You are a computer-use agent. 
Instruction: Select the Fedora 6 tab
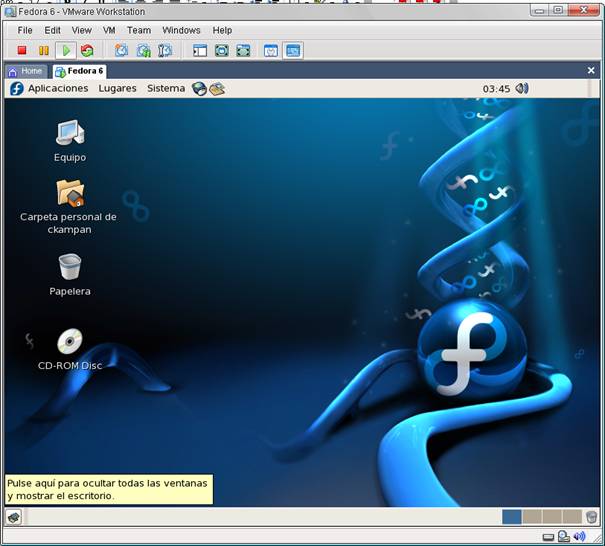pyautogui.click(x=79, y=71)
